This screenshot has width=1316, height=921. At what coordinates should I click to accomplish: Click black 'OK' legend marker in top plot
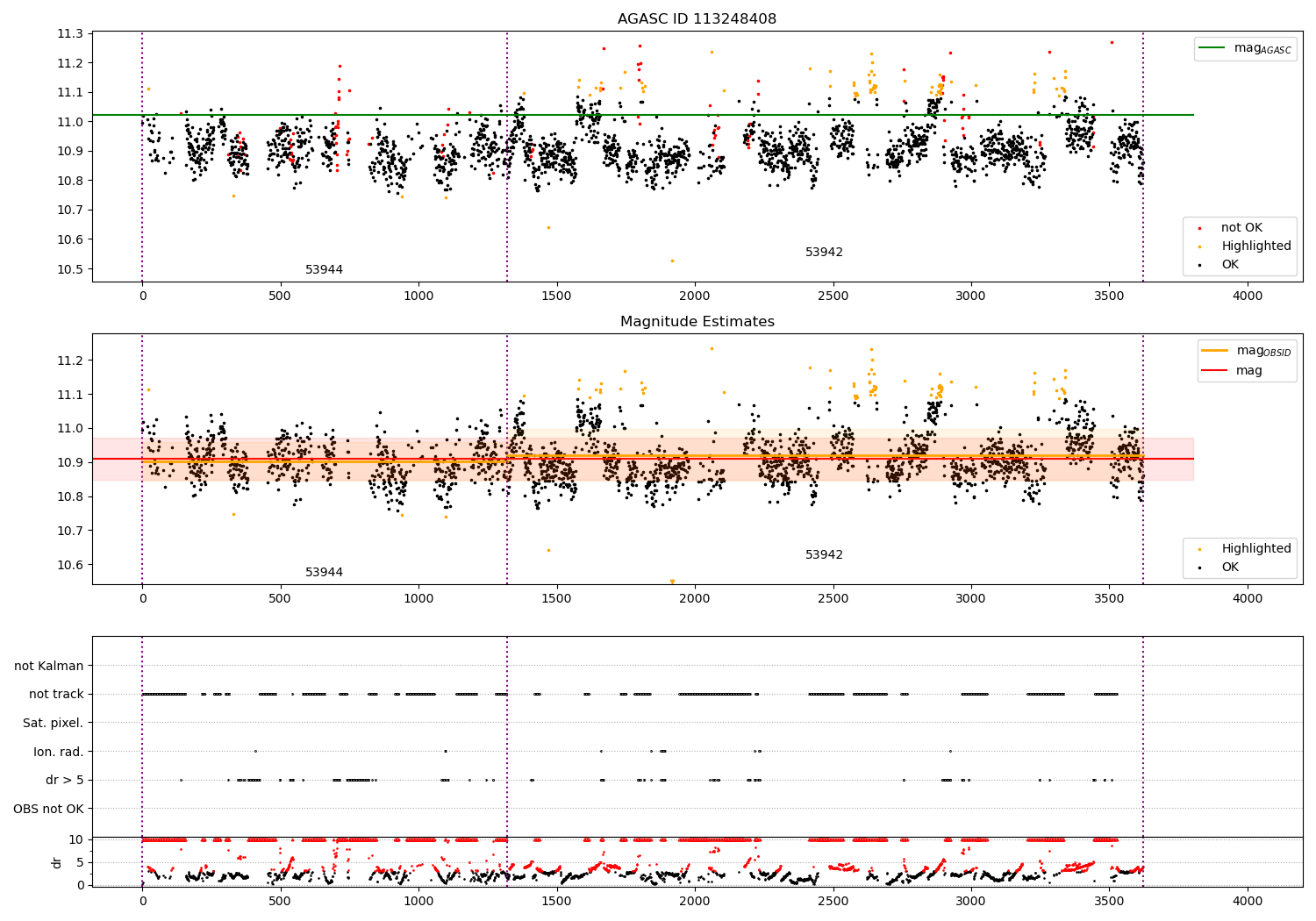1199,265
